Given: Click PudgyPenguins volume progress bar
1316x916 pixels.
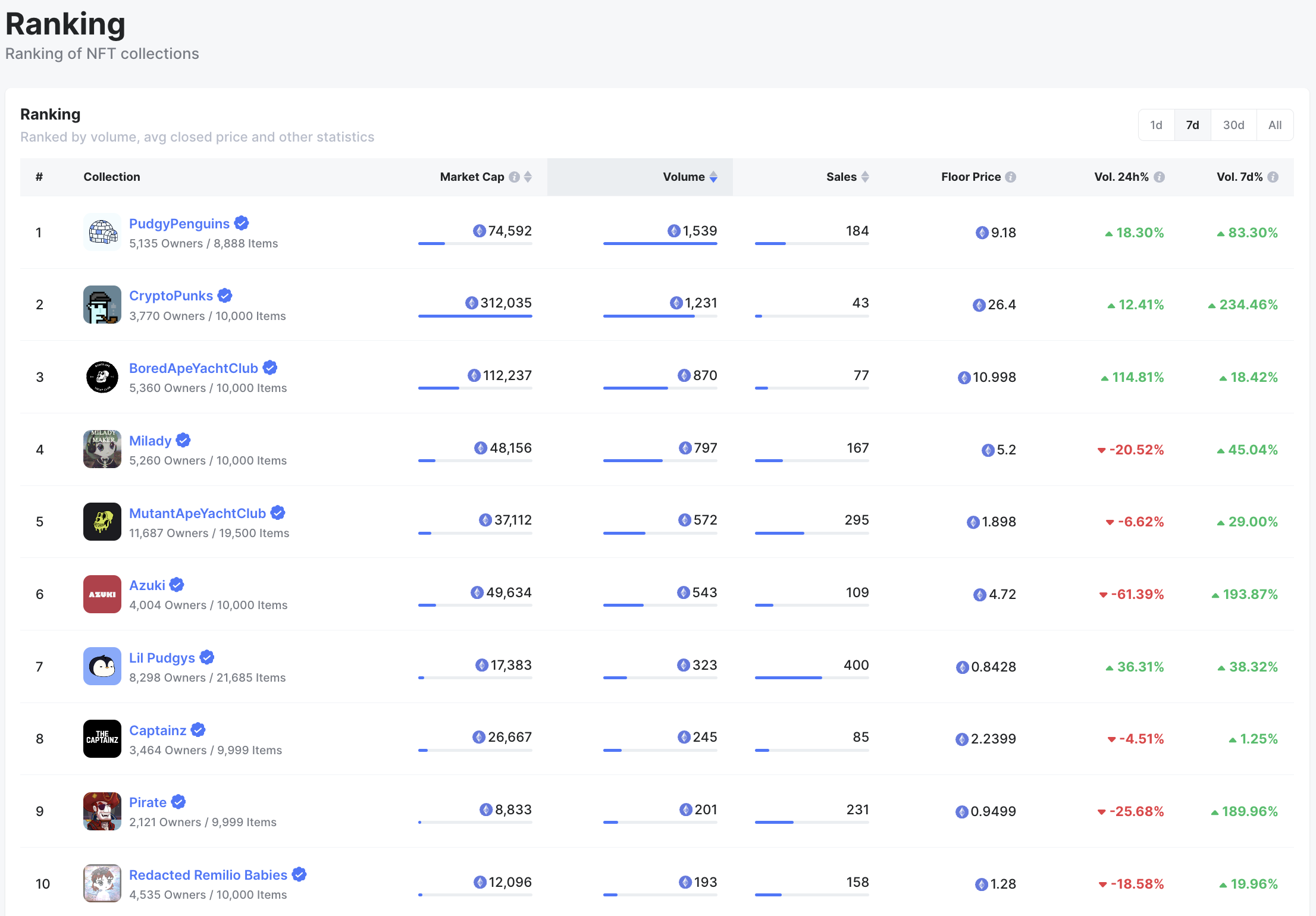Looking at the screenshot, I should [x=660, y=243].
